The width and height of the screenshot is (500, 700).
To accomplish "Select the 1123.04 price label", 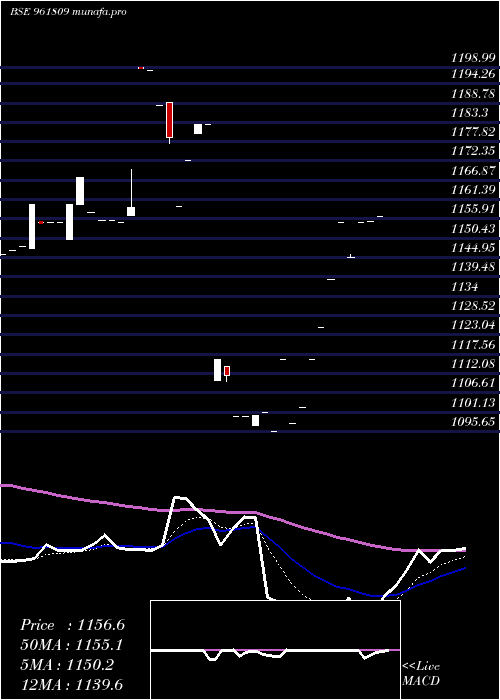I will [473, 325].
